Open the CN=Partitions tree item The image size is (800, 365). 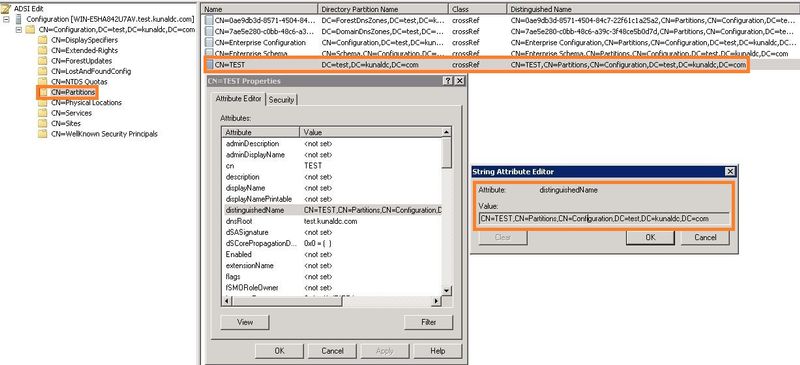pyautogui.click(x=73, y=92)
